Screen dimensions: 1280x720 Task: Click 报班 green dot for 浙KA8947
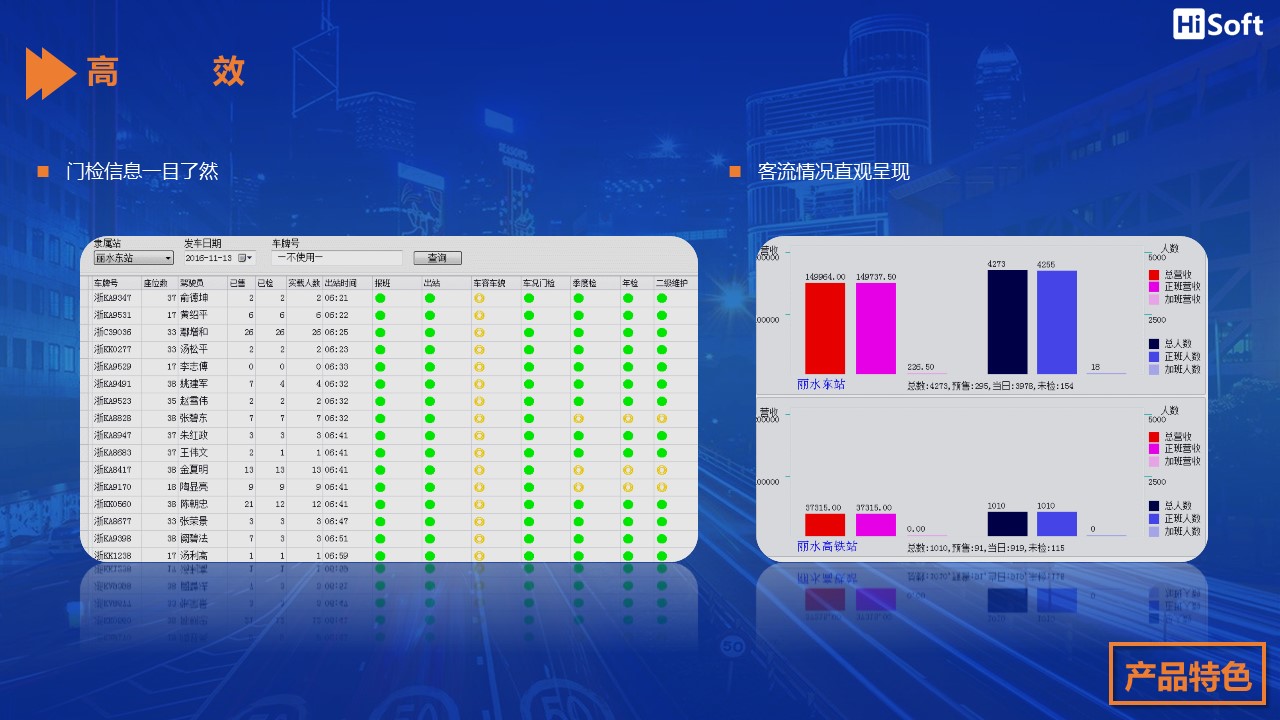pos(380,435)
